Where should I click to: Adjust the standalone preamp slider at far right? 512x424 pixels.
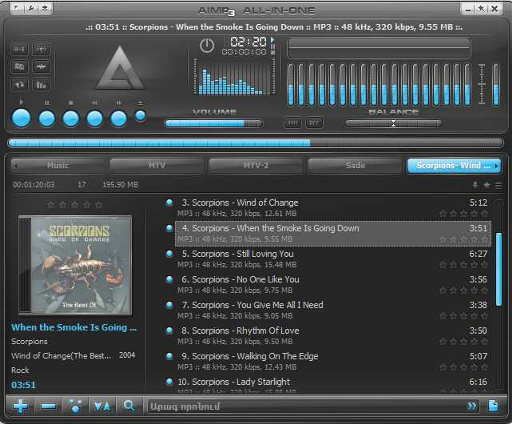(496, 85)
